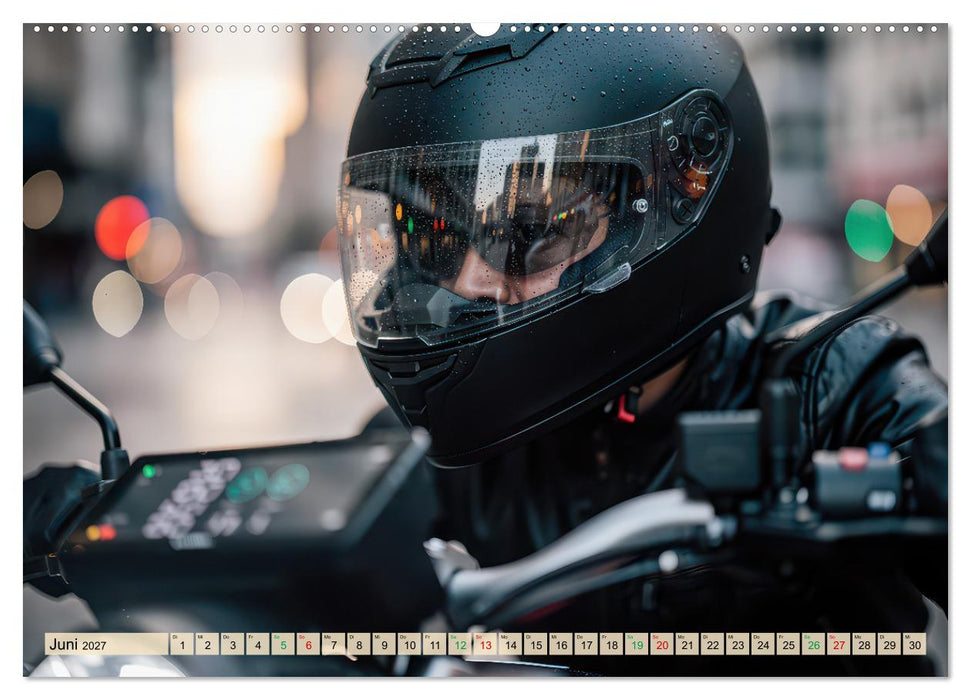Choose day 3 in the calendar strip
The width and height of the screenshot is (971, 700).
click(x=233, y=644)
